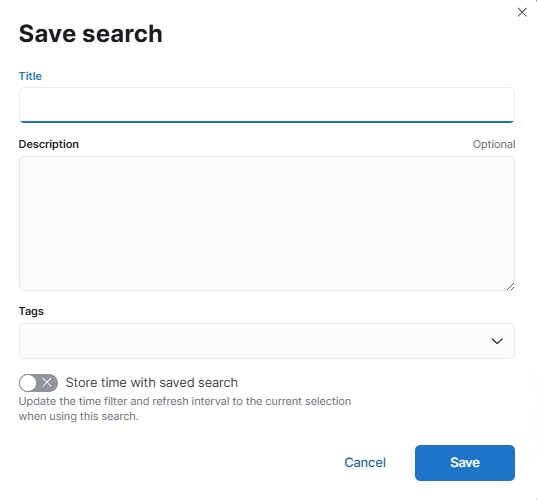
Task: Expand the Tags list using the chevron arrow
Action: 497,341
